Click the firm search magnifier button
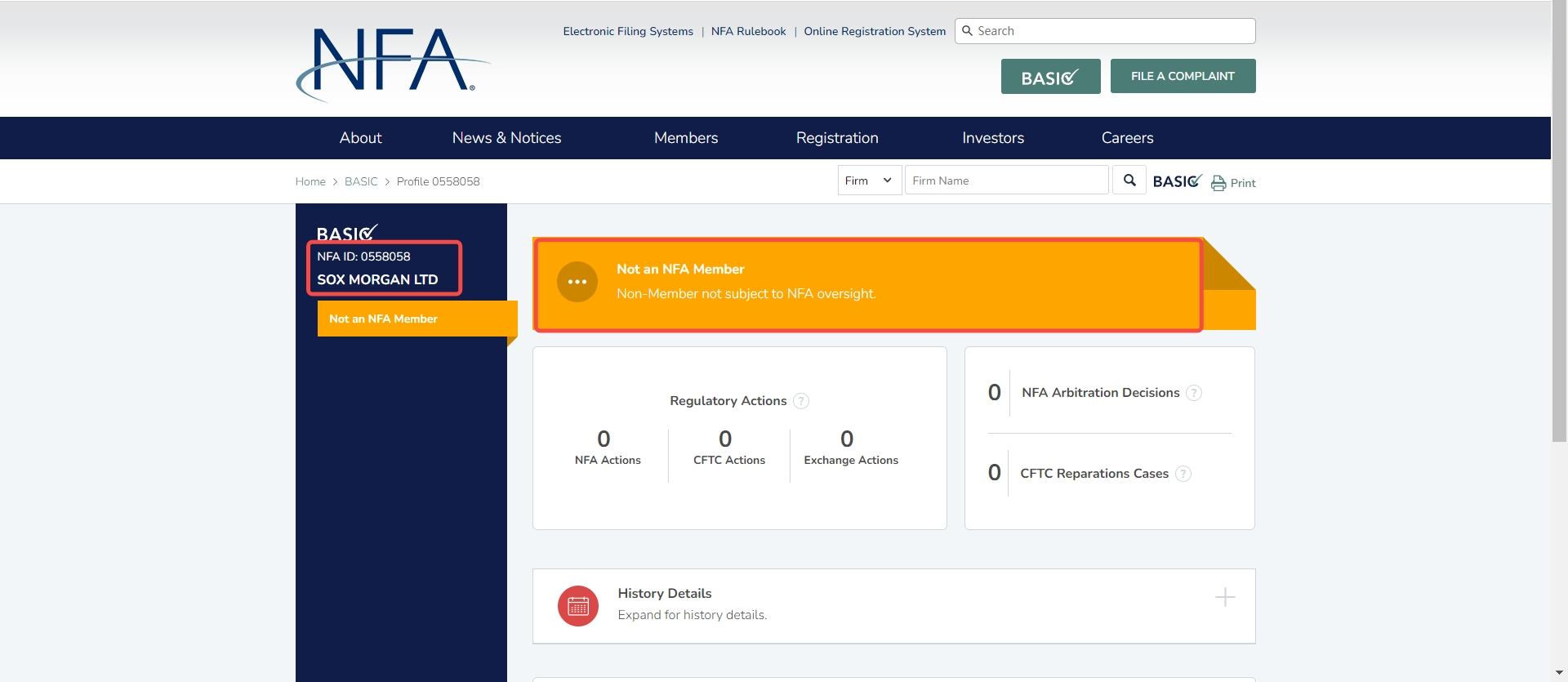The width and height of the screenshot is (1568, 682). (x=1129, y=181)
